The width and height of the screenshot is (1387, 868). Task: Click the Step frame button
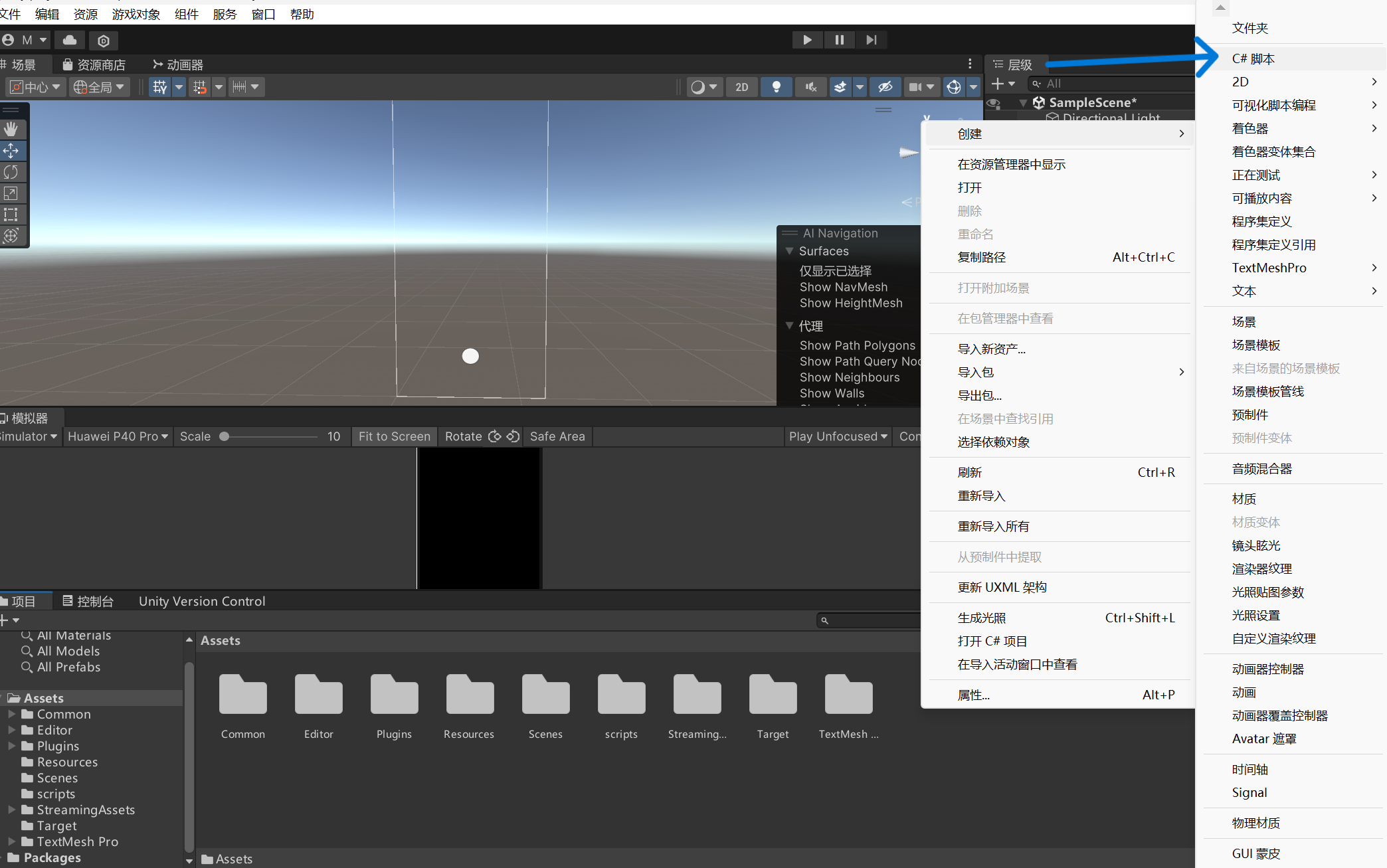pos(871,40)
